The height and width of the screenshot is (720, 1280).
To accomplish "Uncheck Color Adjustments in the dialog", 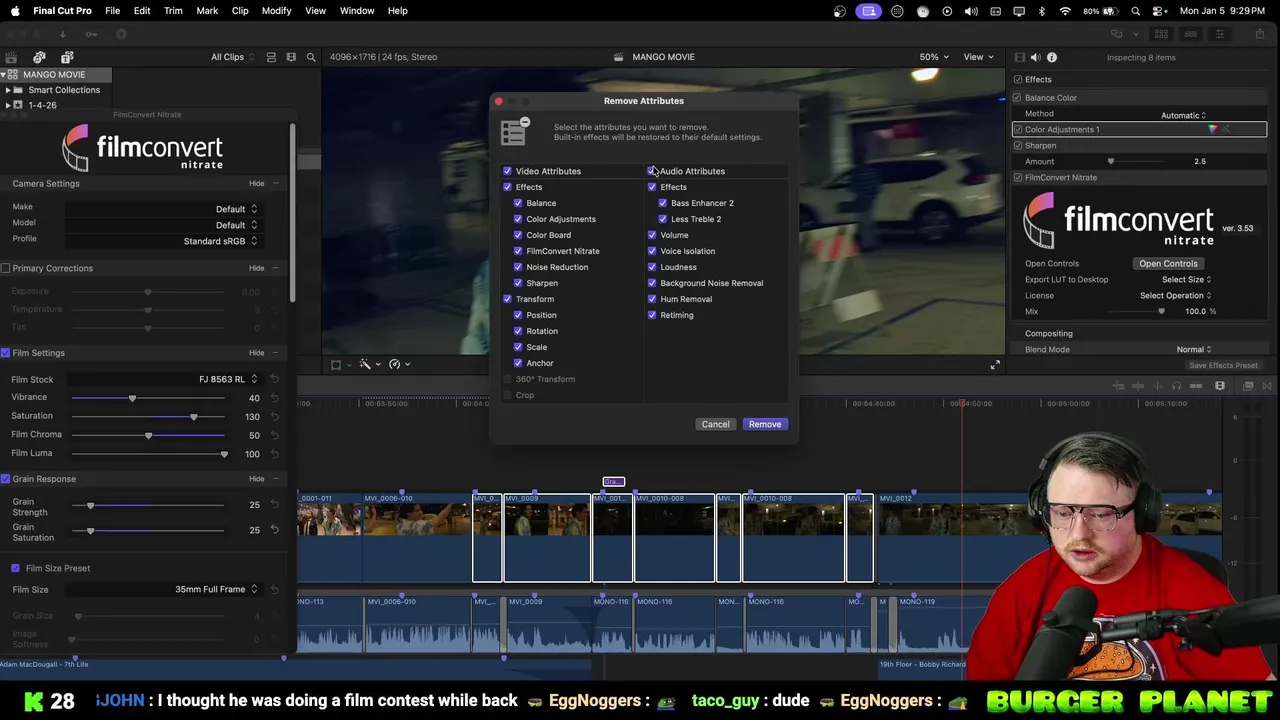I will click(x=518, y=219).
